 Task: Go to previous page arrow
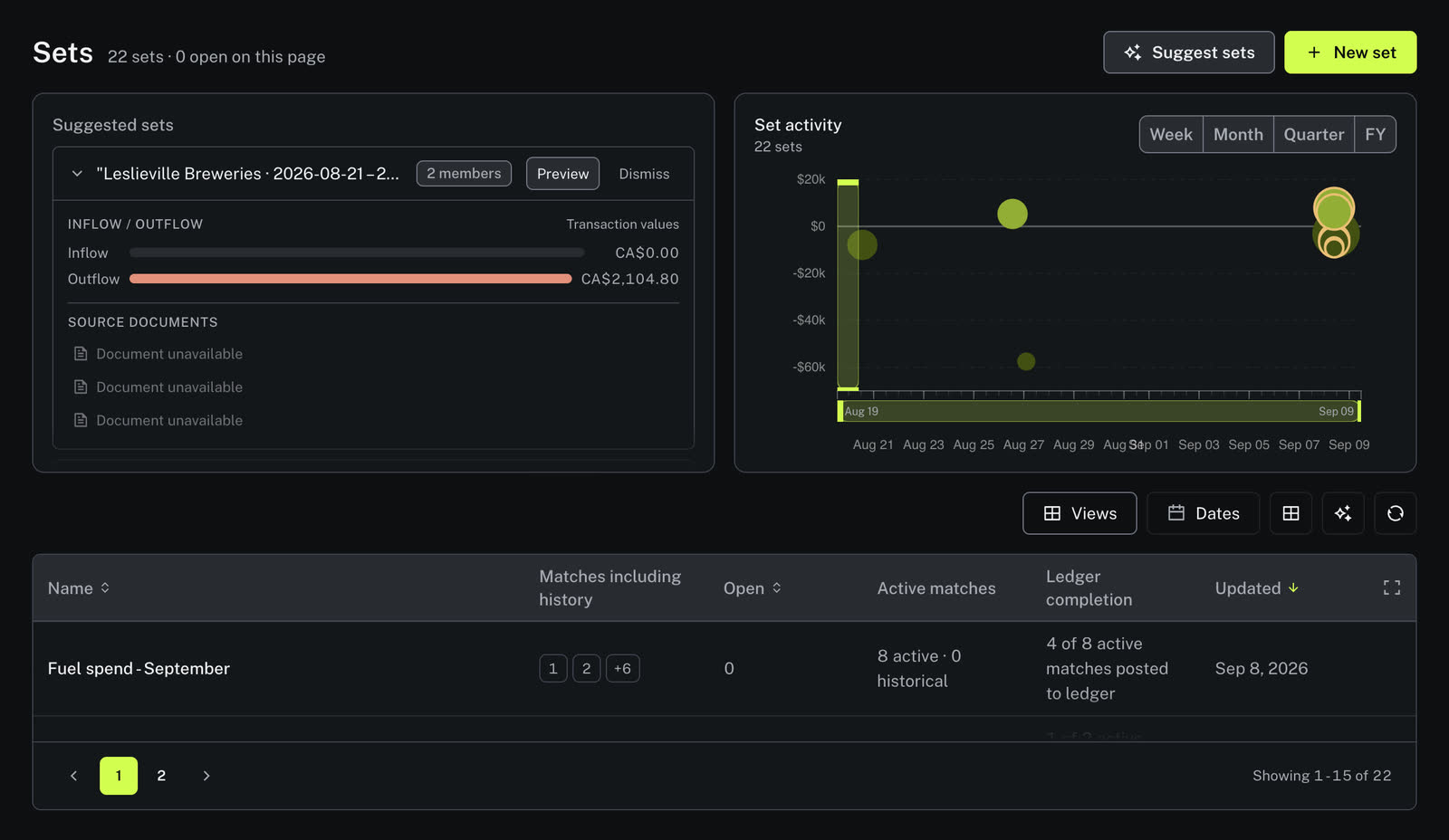tap(74, 776)
